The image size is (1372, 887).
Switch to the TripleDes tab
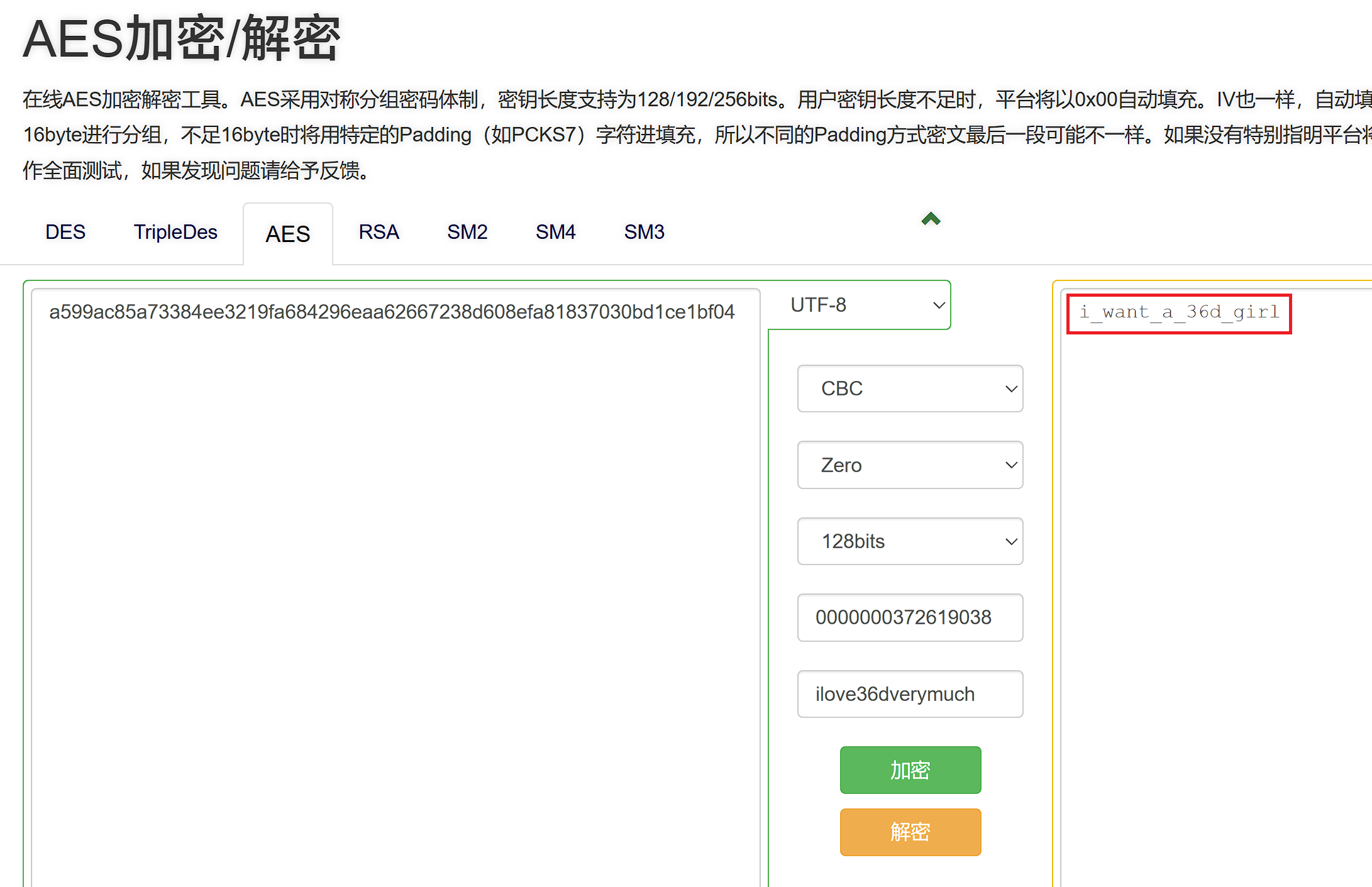(x=175, y=232)
